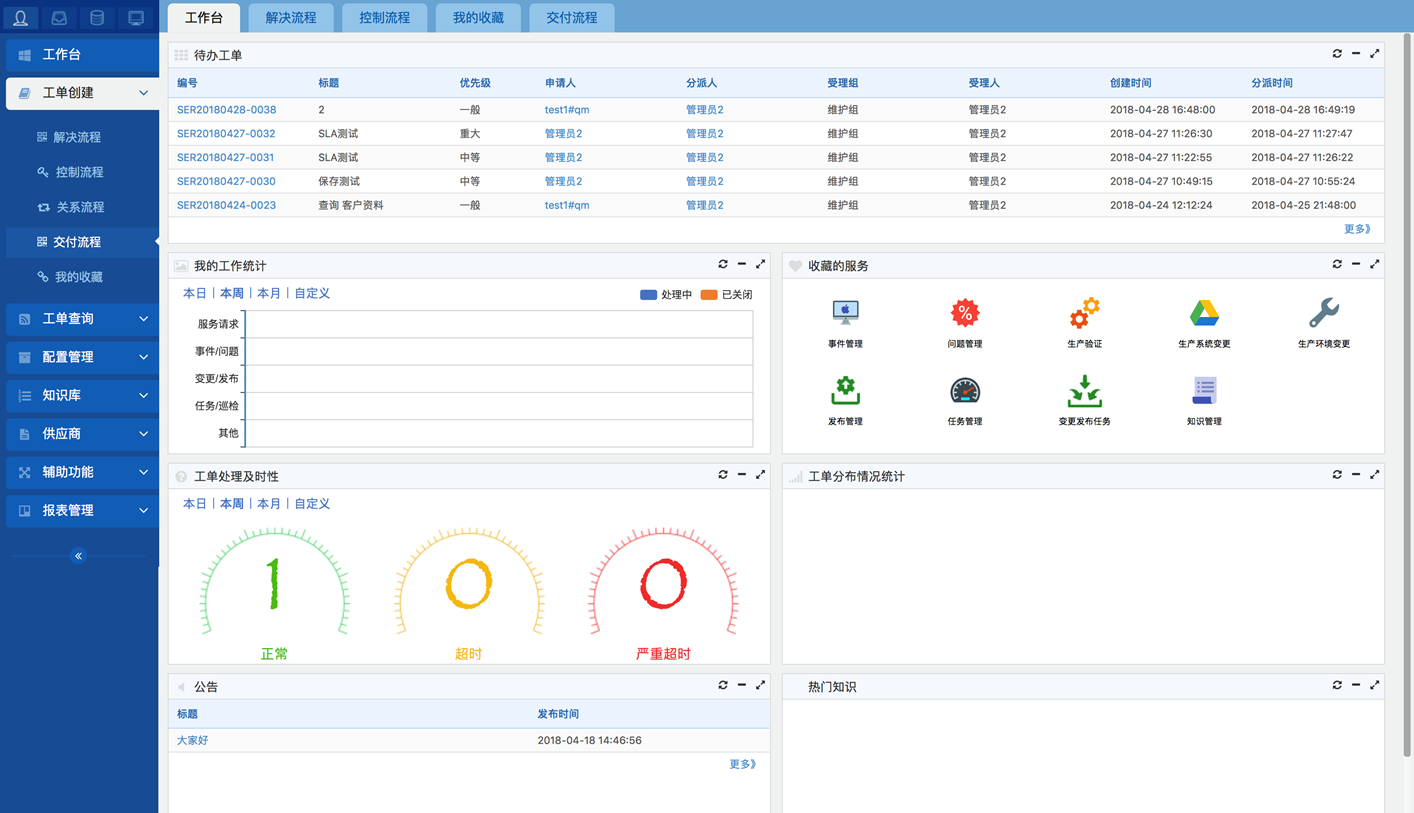Select 交付流程 in the sidebar submenu
The image size is (1414, 813).
point(77,242)
